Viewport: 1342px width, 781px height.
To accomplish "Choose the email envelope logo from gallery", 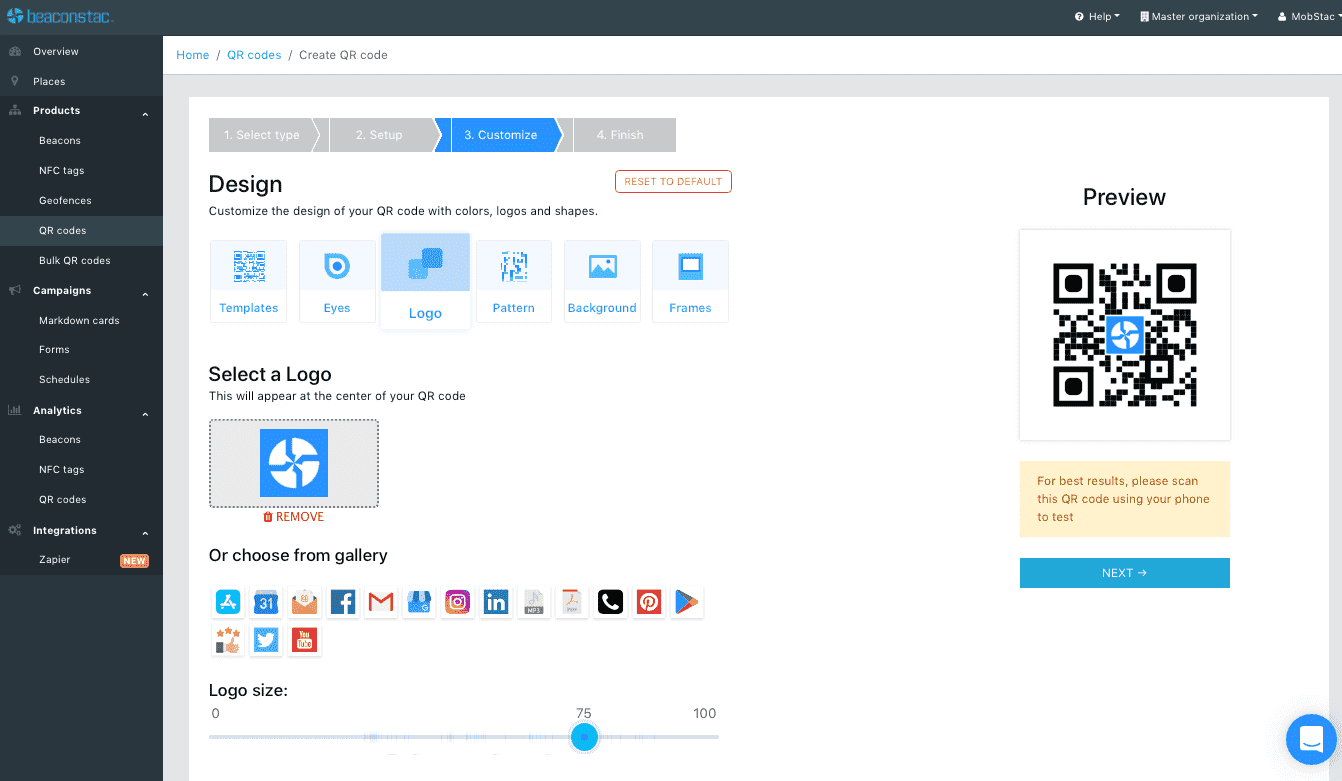I will (x=304, y=602).
